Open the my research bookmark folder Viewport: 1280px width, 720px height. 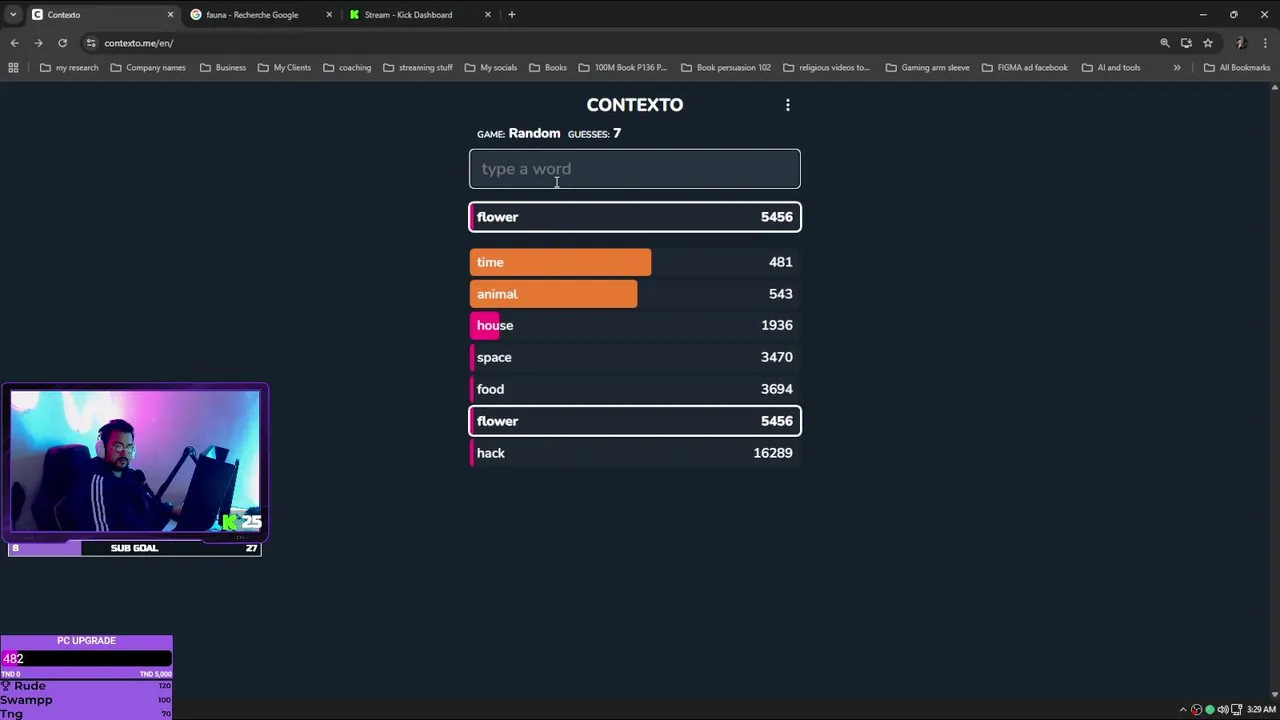point(69,68)
